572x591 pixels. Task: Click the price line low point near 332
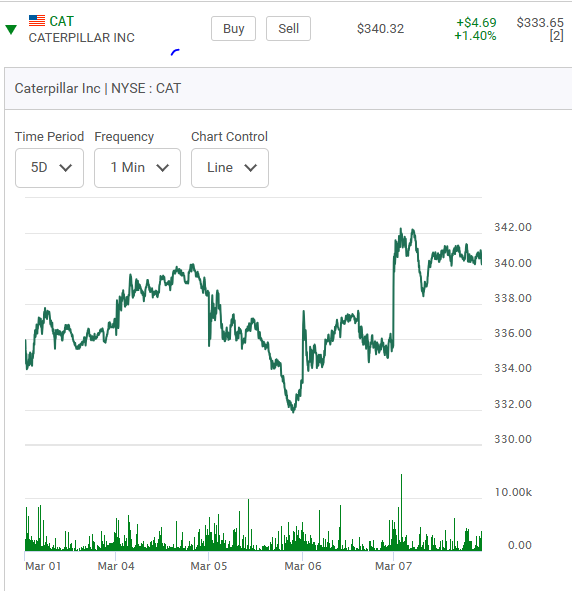(x=293, y=411)
